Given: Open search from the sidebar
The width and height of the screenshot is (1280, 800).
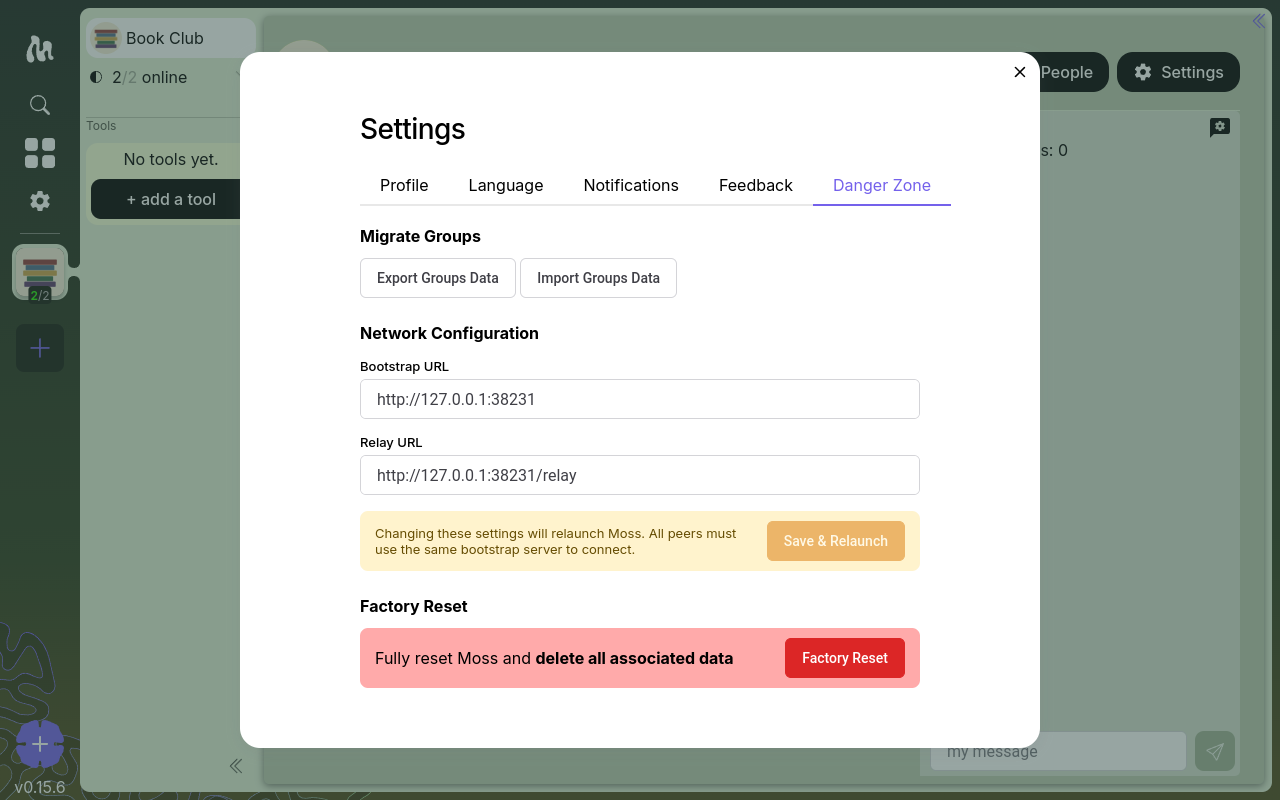Looking at the screenshot, I should click(x=40, y=105).
